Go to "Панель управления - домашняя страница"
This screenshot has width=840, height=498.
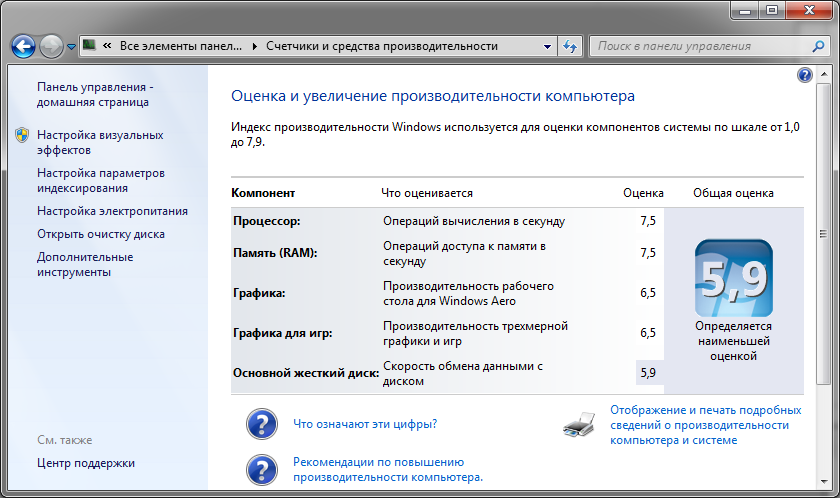pyautogui.click(x=93, y=94)
